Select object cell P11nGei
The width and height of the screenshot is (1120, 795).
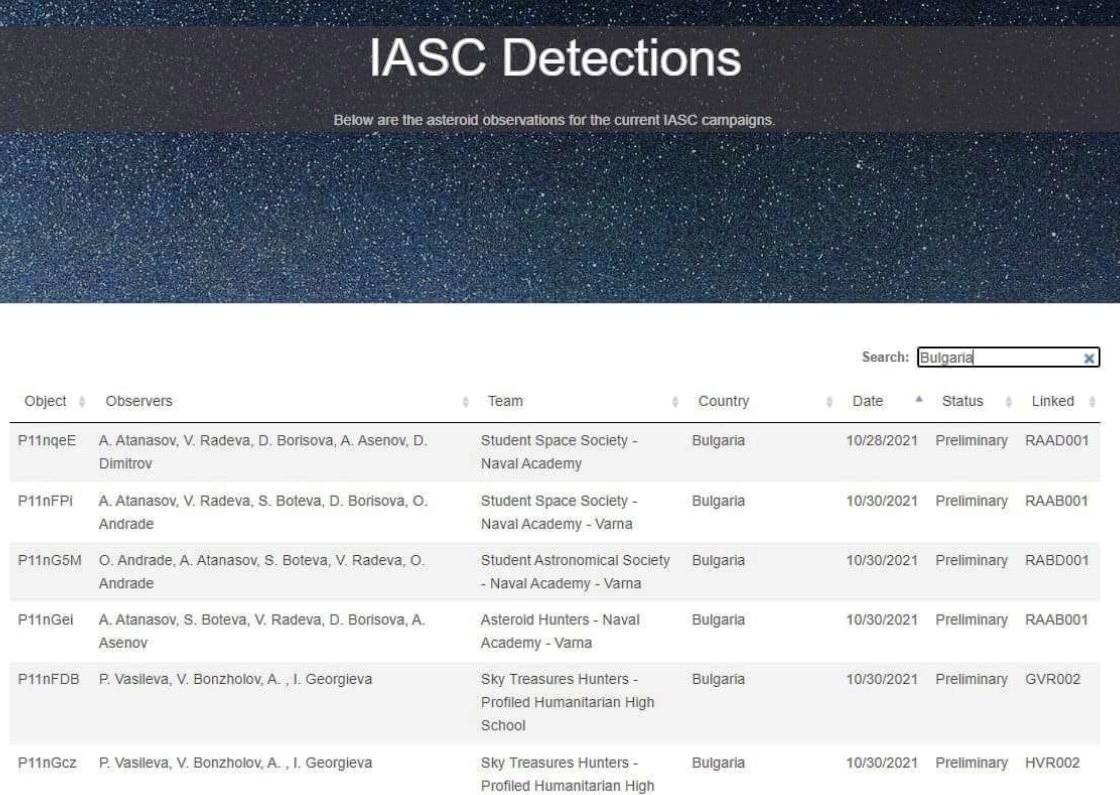[45, 620]
